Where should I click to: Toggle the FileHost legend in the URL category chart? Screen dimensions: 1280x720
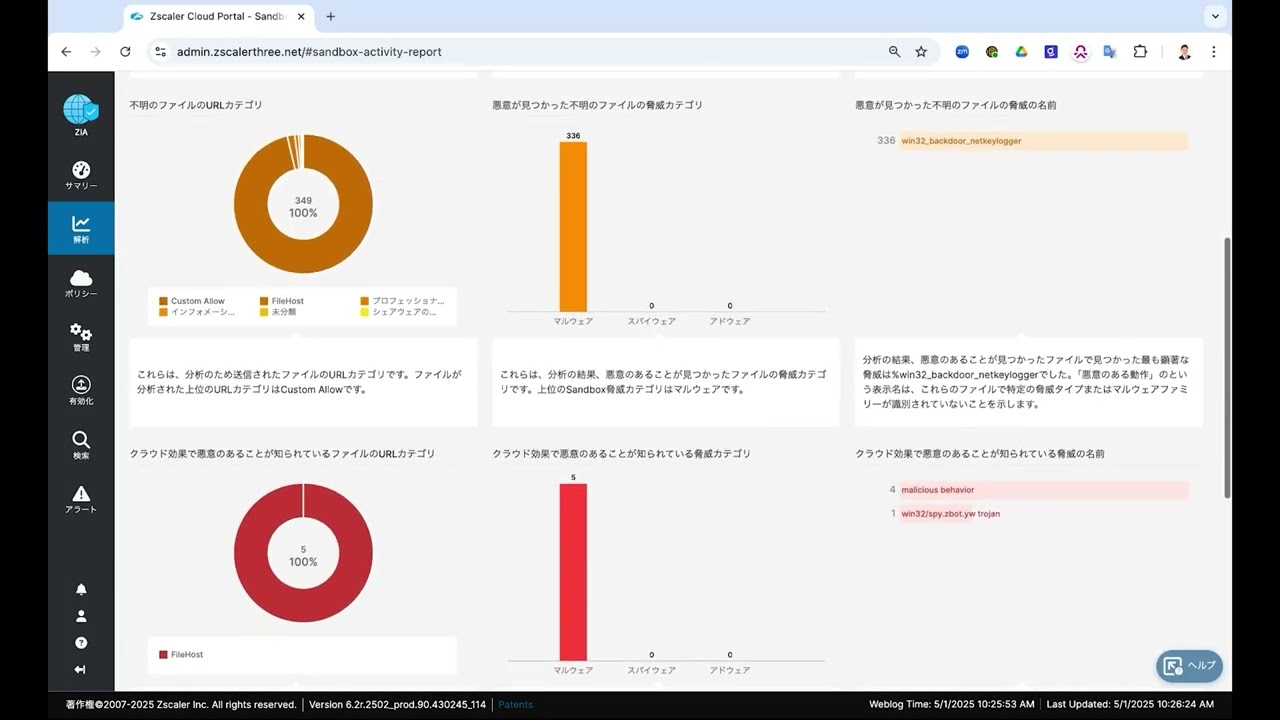point(283,300)
